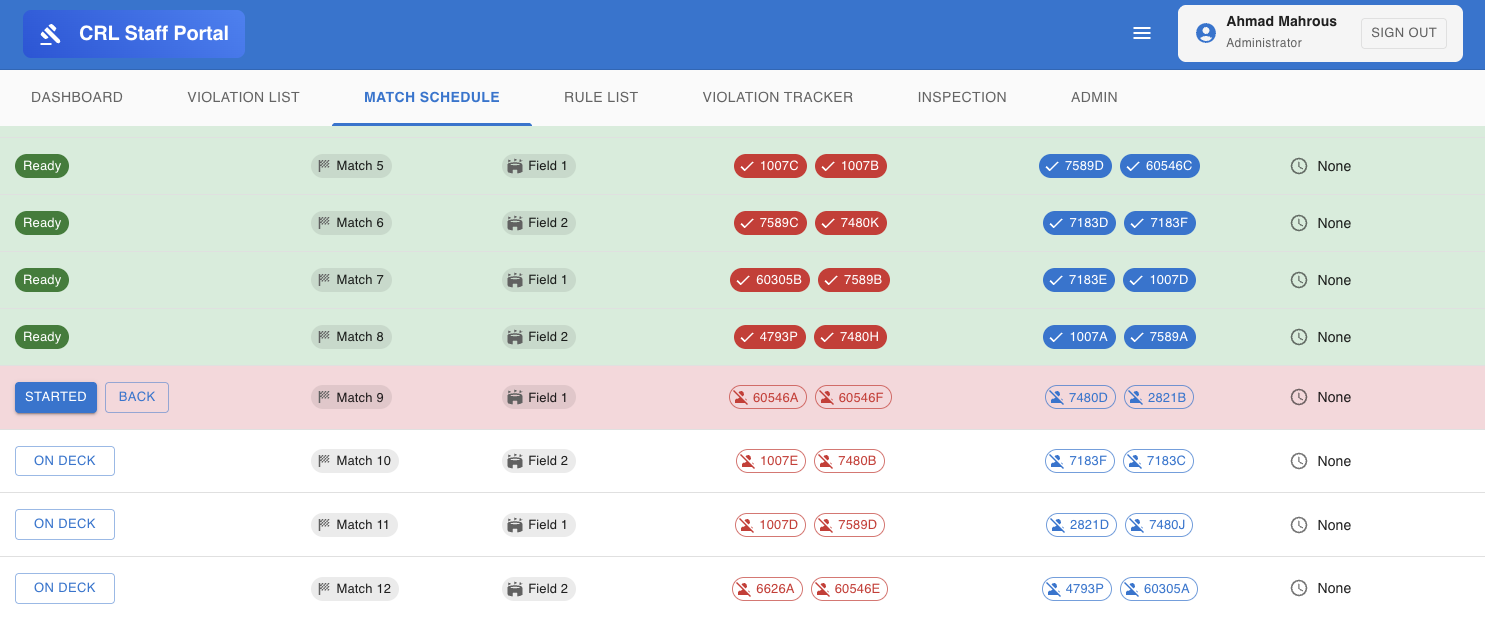Viewport: 1485px width, 619px height.
Task: Click STARTED for Match 9
Action: click(55, 397)
